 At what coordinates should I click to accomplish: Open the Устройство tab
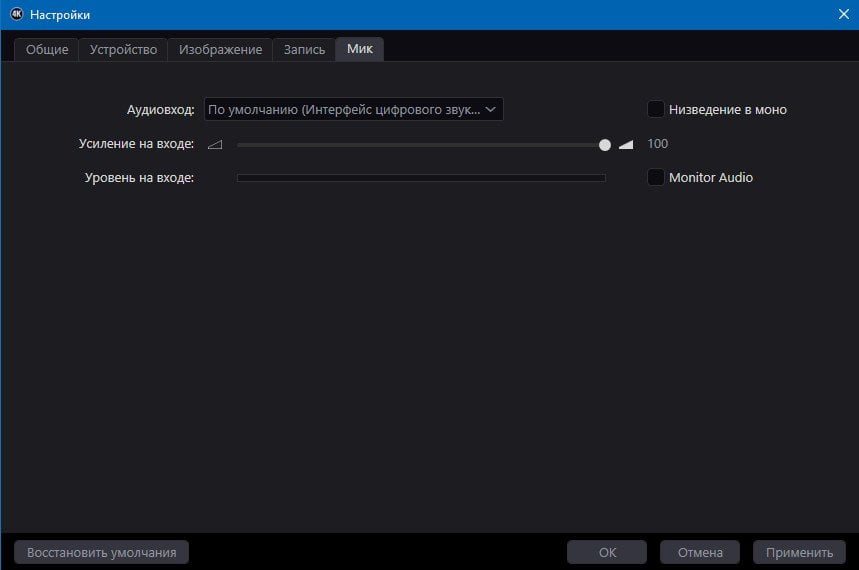(123, 49)
